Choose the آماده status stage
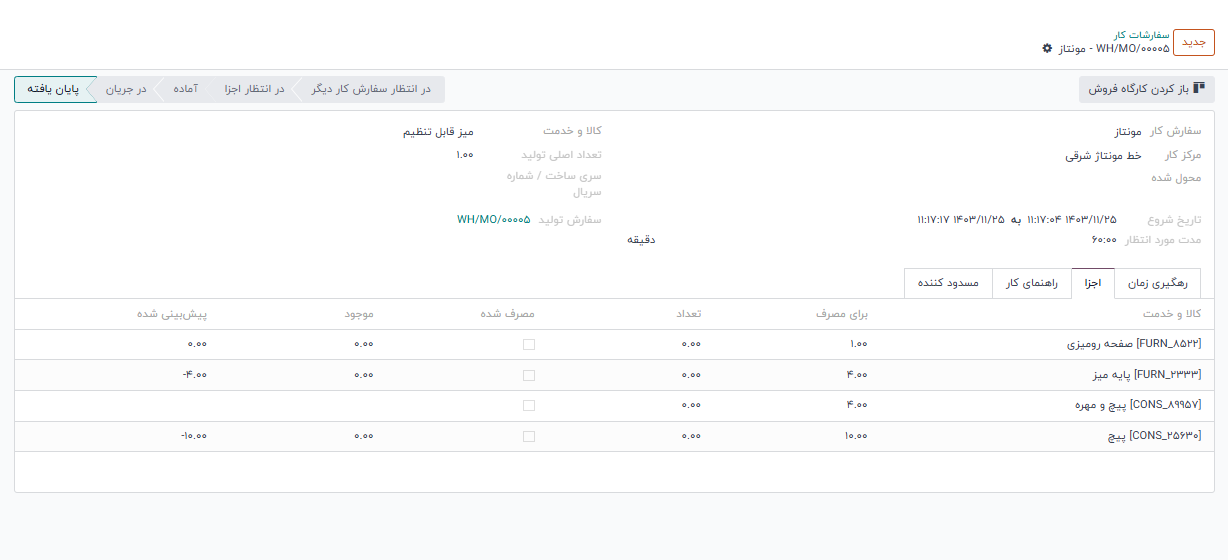Image resolution: width=1228 pixels, height=560 pixels. [185, 90]
